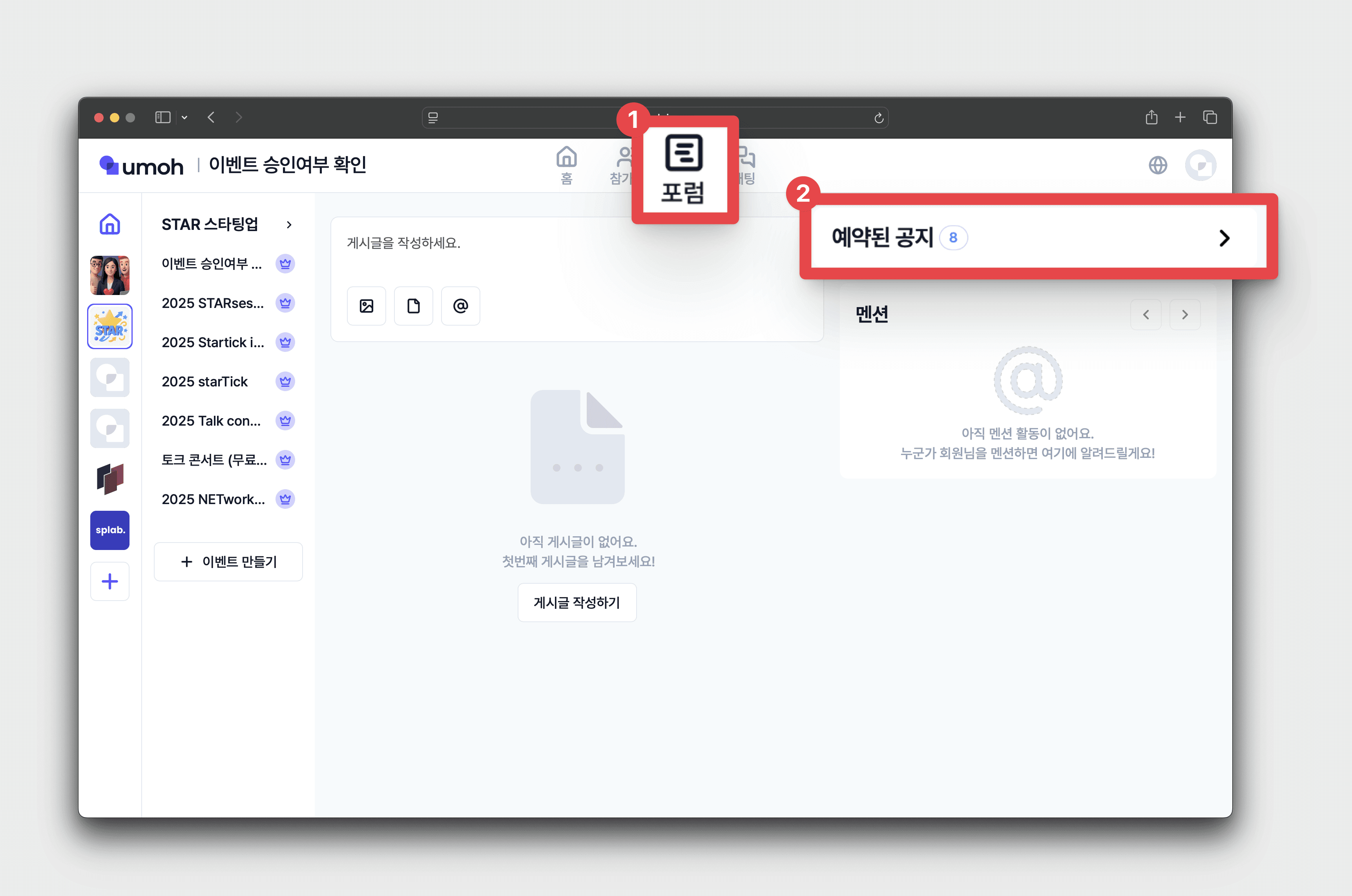The width and height of the screenshot is (1352, 896).
Task: Open browser sidebar dropdown arrow
Action: (x=185, y=118)
